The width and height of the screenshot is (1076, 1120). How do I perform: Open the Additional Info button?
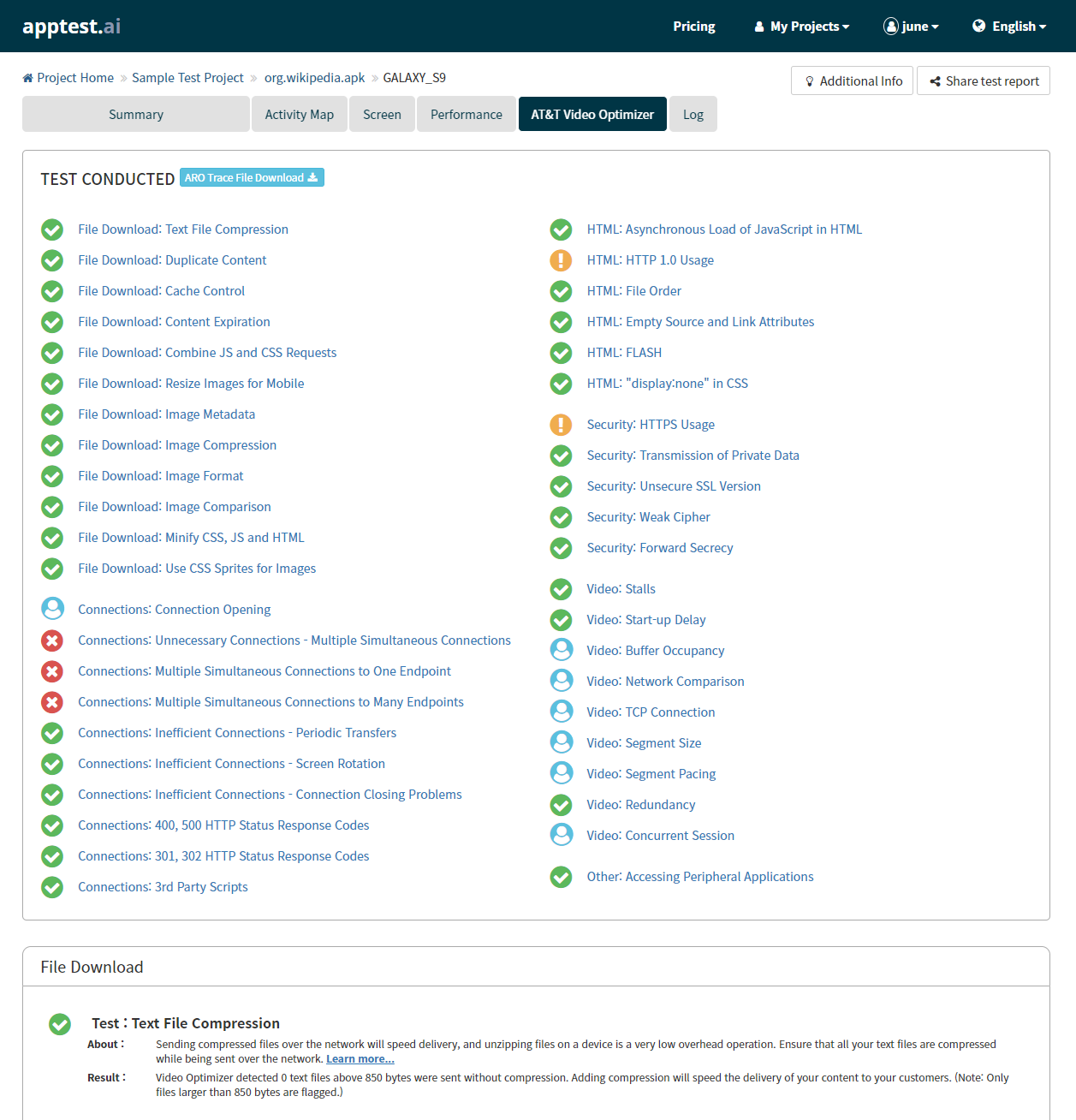[853, 81]
